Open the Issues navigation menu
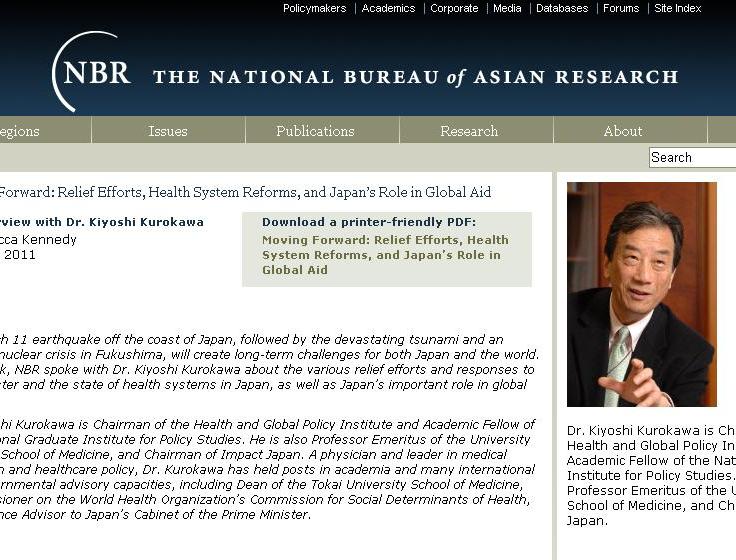 [x=168, y=131]
